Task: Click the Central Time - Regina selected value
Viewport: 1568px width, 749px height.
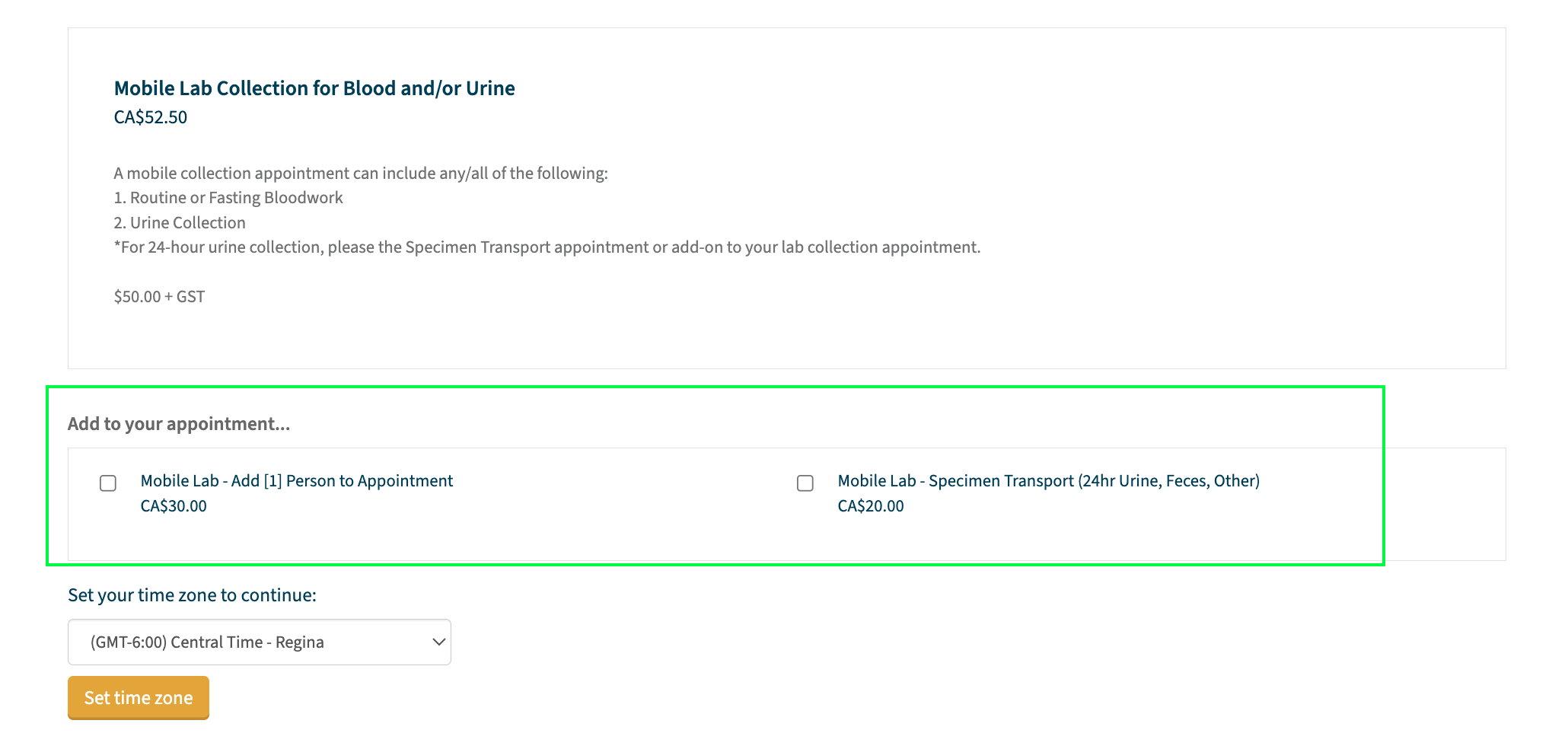Action: tap(207, 642)
